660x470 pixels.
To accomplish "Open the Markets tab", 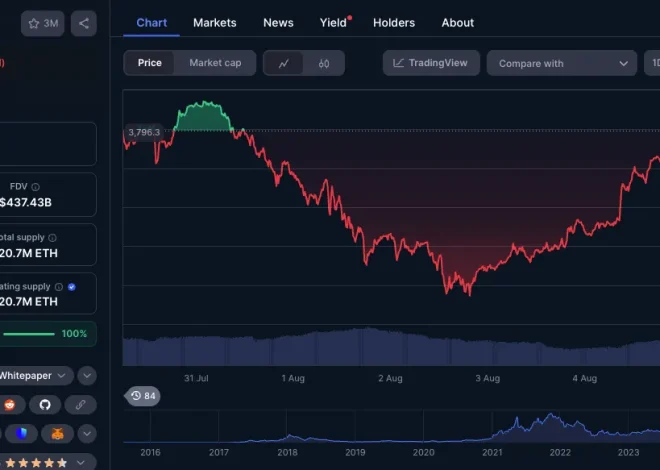I will (x=215, y=23).
